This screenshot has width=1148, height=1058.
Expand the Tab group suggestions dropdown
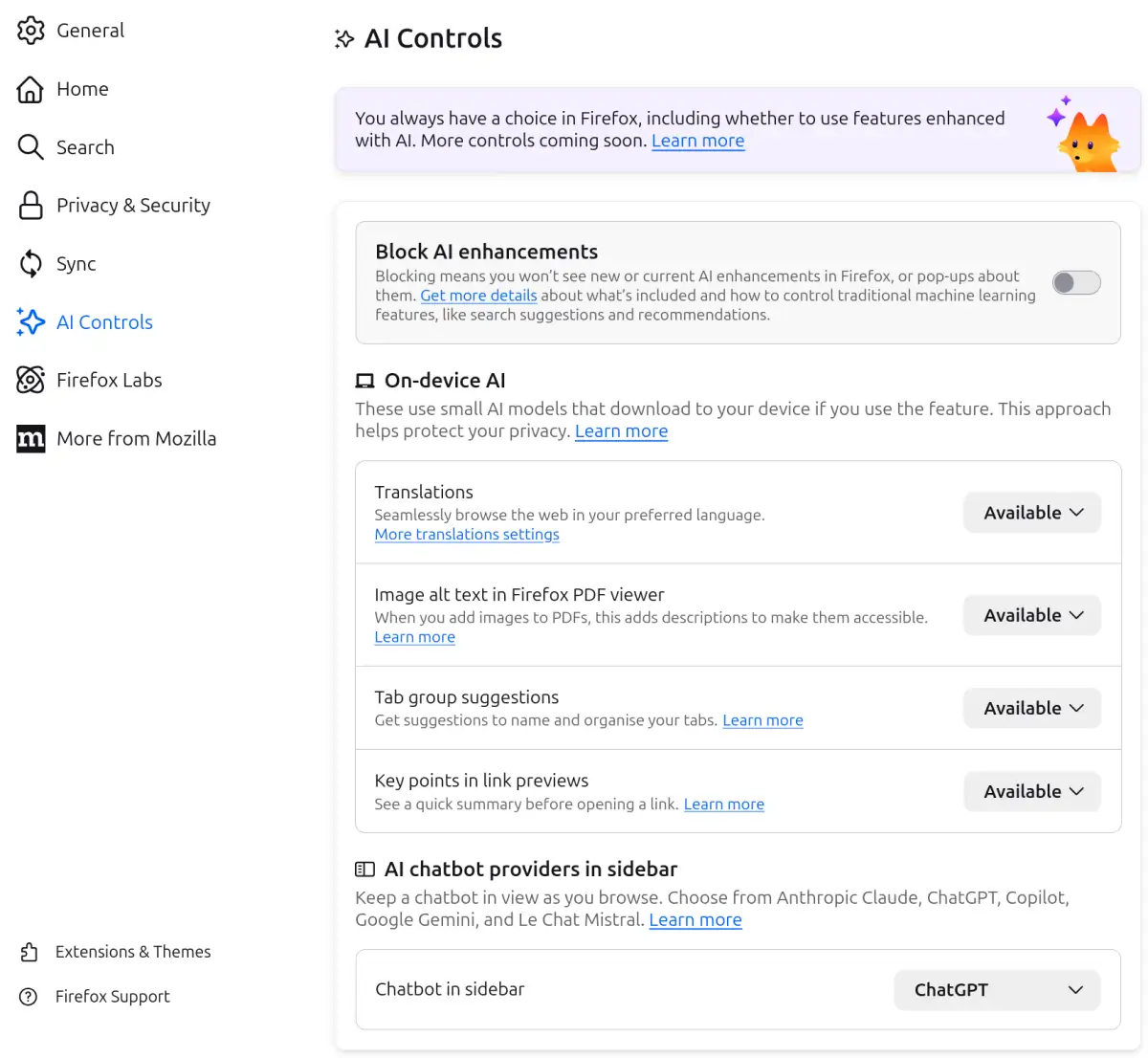point(1031,708)
